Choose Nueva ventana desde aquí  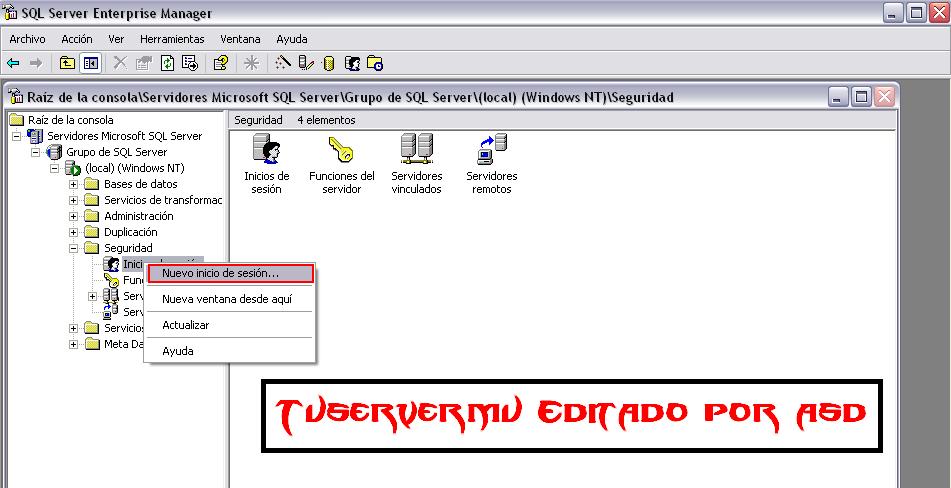[229, 299]
